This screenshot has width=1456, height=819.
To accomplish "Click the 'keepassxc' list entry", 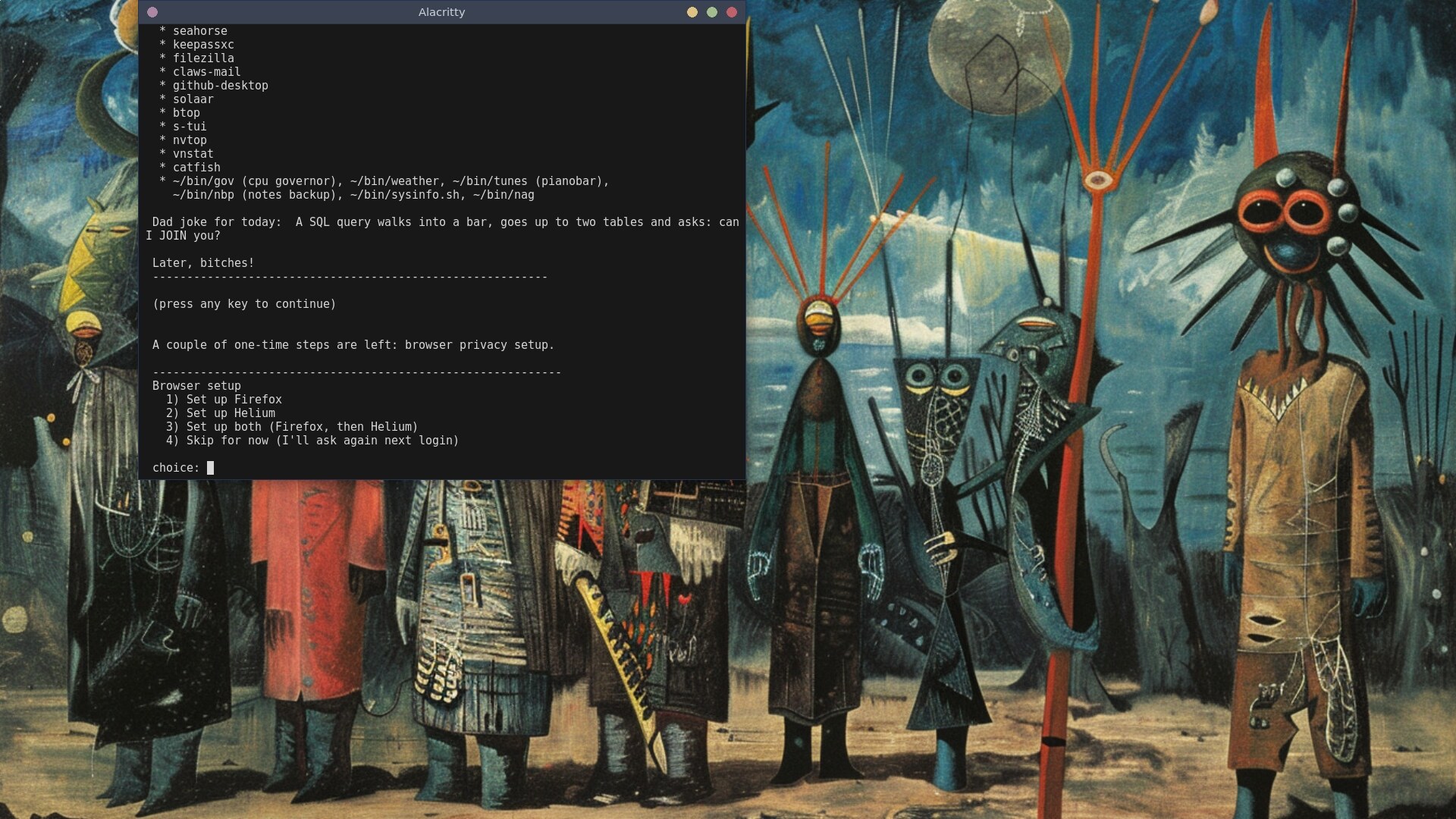I will click(x=203, y=45).
